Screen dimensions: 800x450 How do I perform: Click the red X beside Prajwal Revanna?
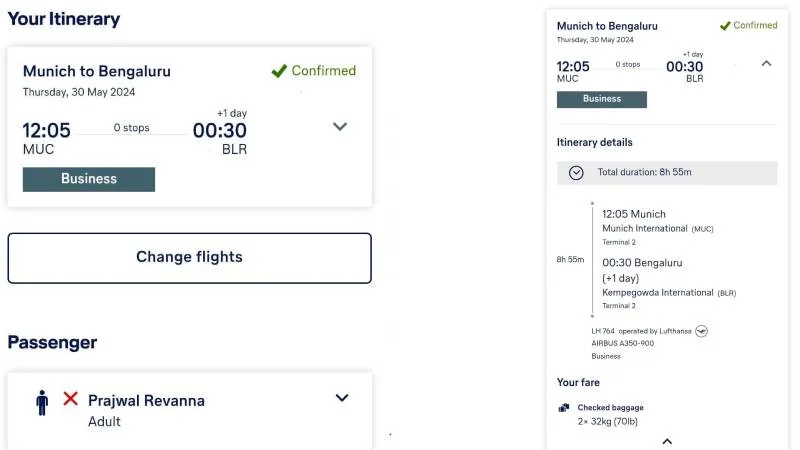pyautogui.click(x=71, y=398)
